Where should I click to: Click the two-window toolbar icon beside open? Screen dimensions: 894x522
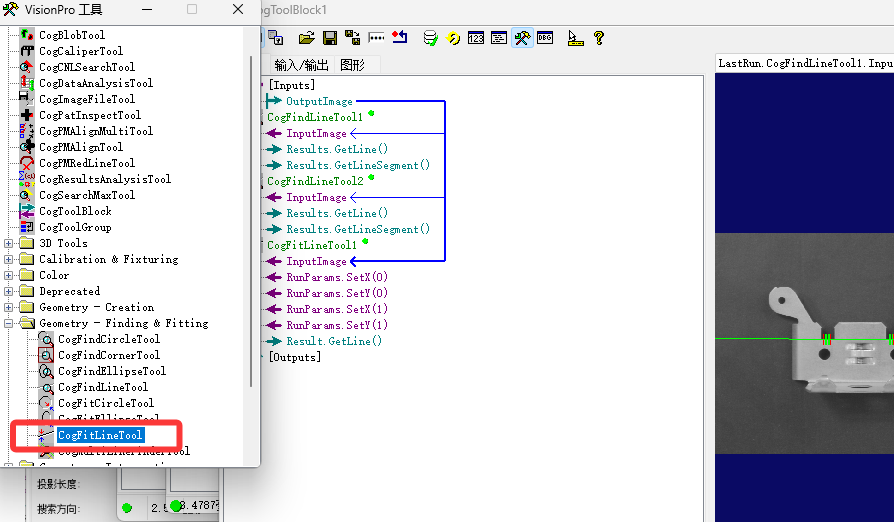[276, 38]
